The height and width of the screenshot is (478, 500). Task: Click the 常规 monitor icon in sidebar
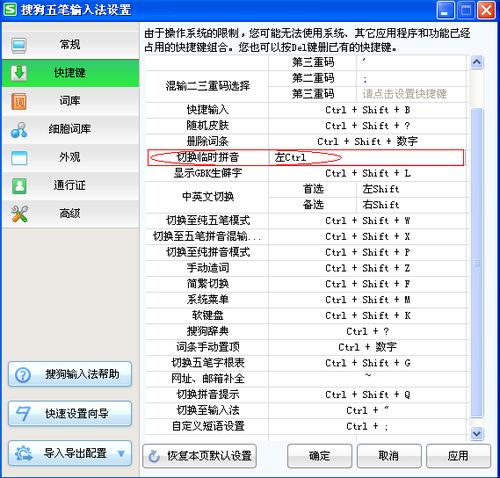[x=19, y=45]
